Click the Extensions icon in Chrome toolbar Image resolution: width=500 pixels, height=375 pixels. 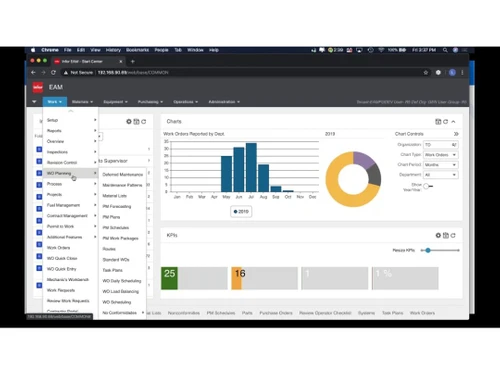438,72
